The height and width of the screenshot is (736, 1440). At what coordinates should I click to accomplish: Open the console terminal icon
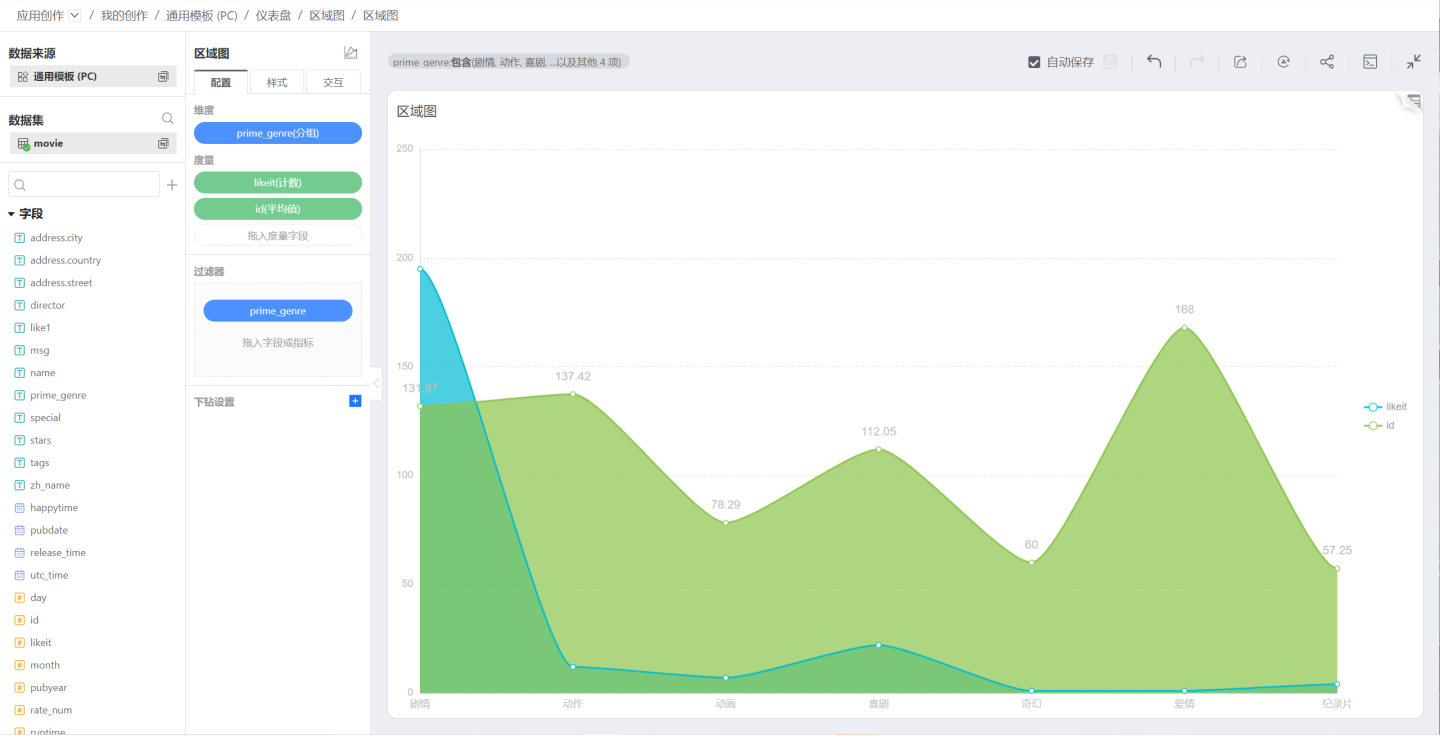(x=1370, y=62)
